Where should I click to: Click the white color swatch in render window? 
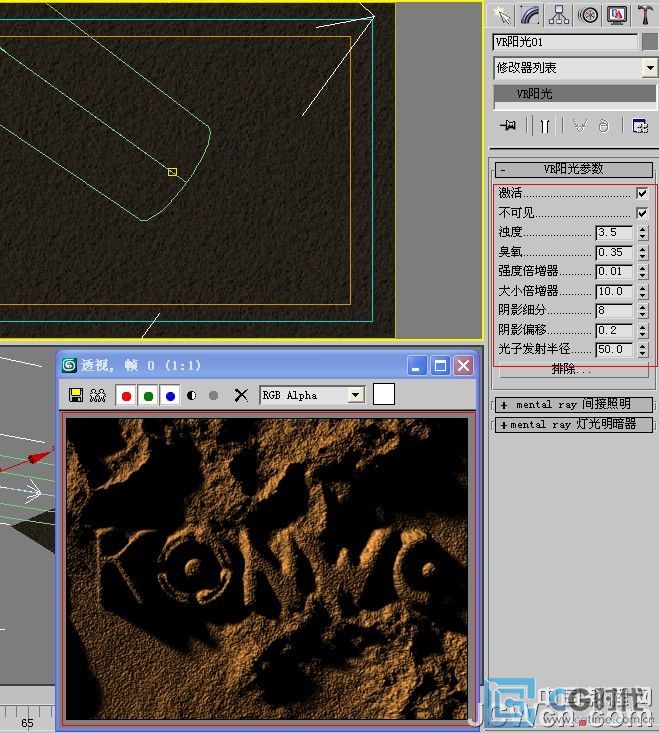[384, 394]
